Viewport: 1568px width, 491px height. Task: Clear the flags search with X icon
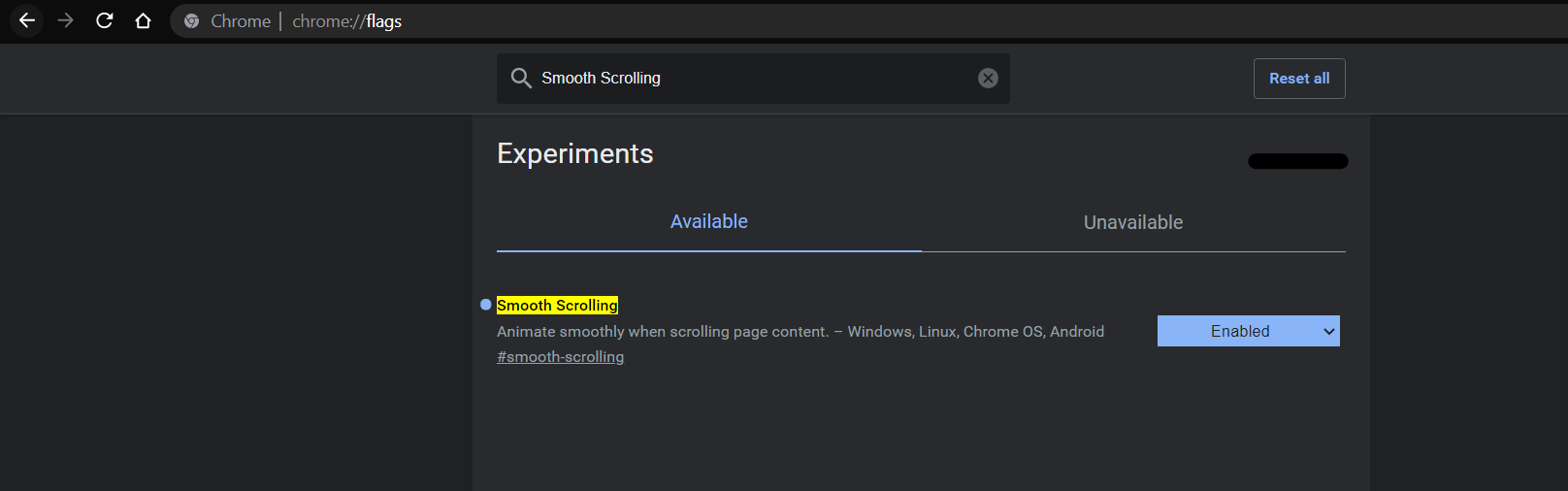pos(988,79)
